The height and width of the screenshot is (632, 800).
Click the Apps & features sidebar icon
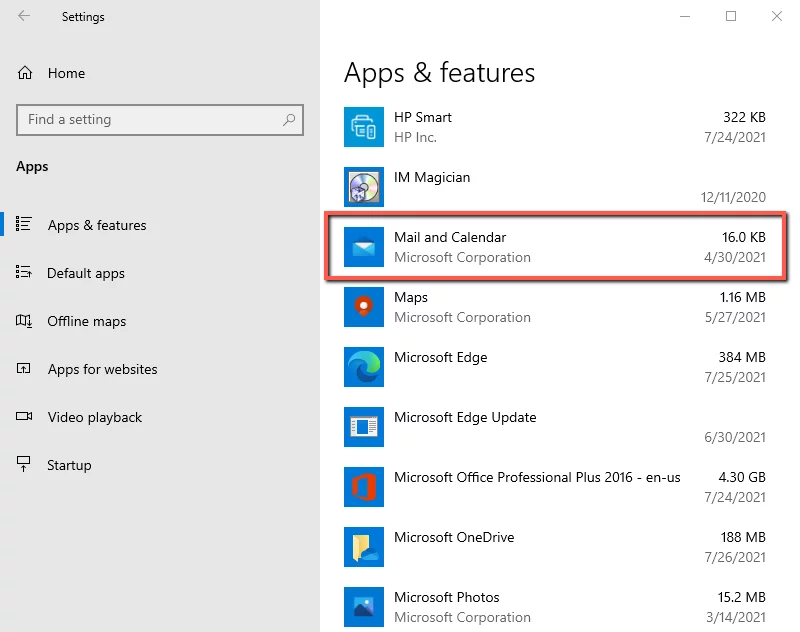(x=23, y=224)
